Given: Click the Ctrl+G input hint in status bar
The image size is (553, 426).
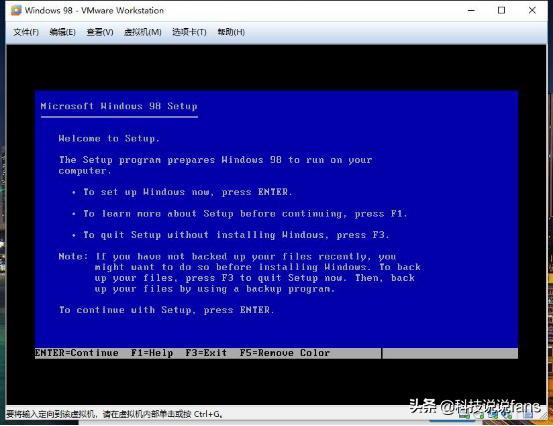Looking at the screenshot, I should click(x=114, y=414).
